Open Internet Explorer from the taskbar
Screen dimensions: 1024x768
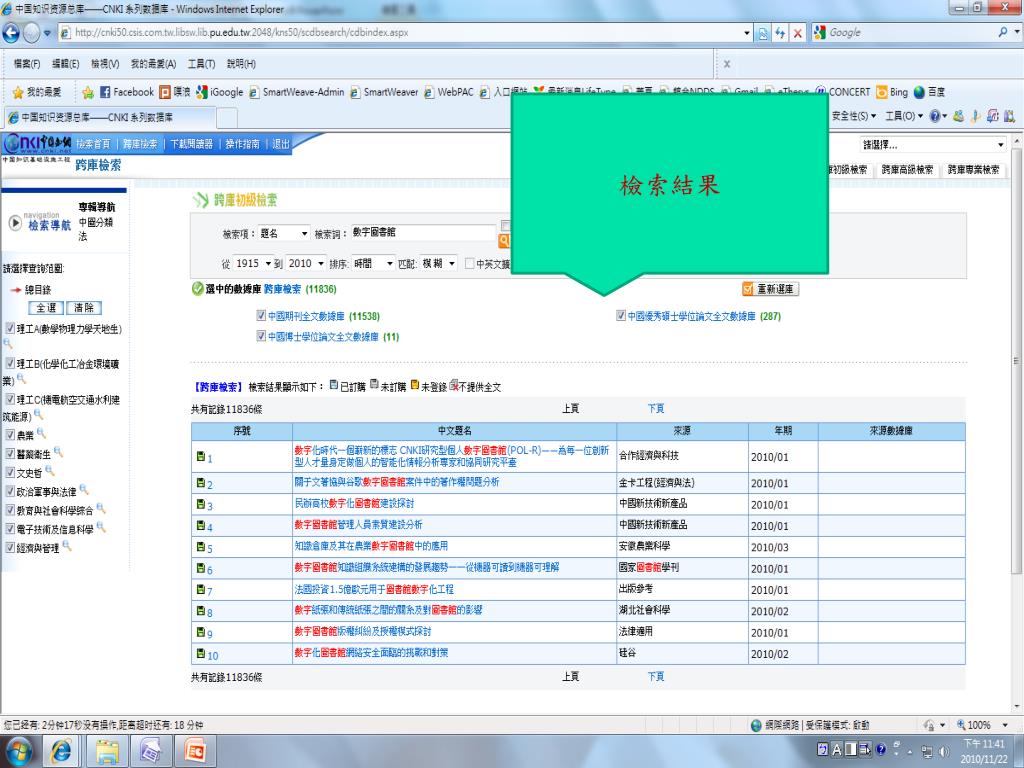61,750
